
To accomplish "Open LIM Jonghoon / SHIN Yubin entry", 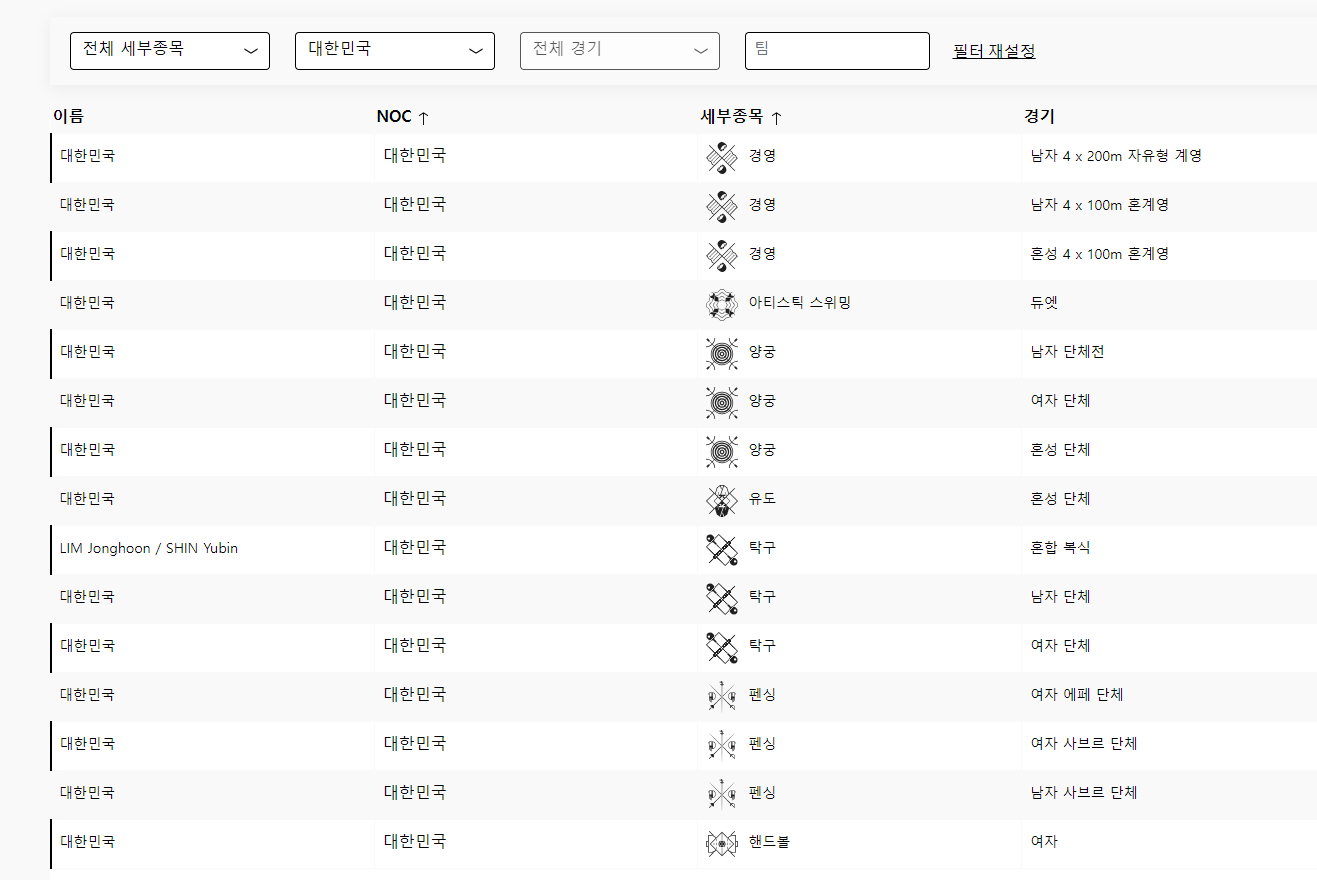I will pos(147,548).
